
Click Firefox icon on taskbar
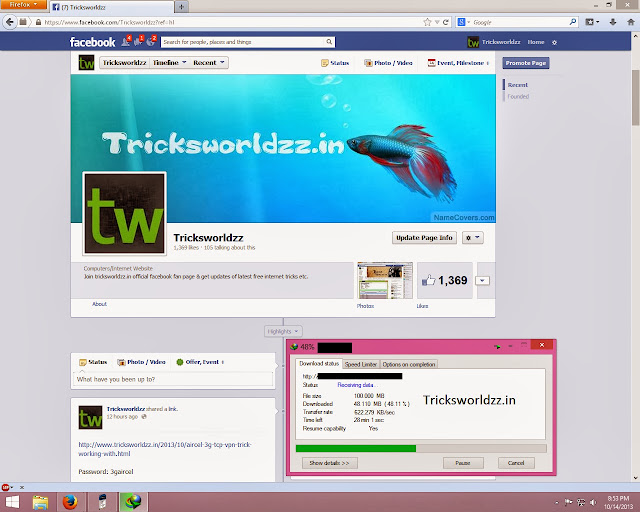[70, 502]
